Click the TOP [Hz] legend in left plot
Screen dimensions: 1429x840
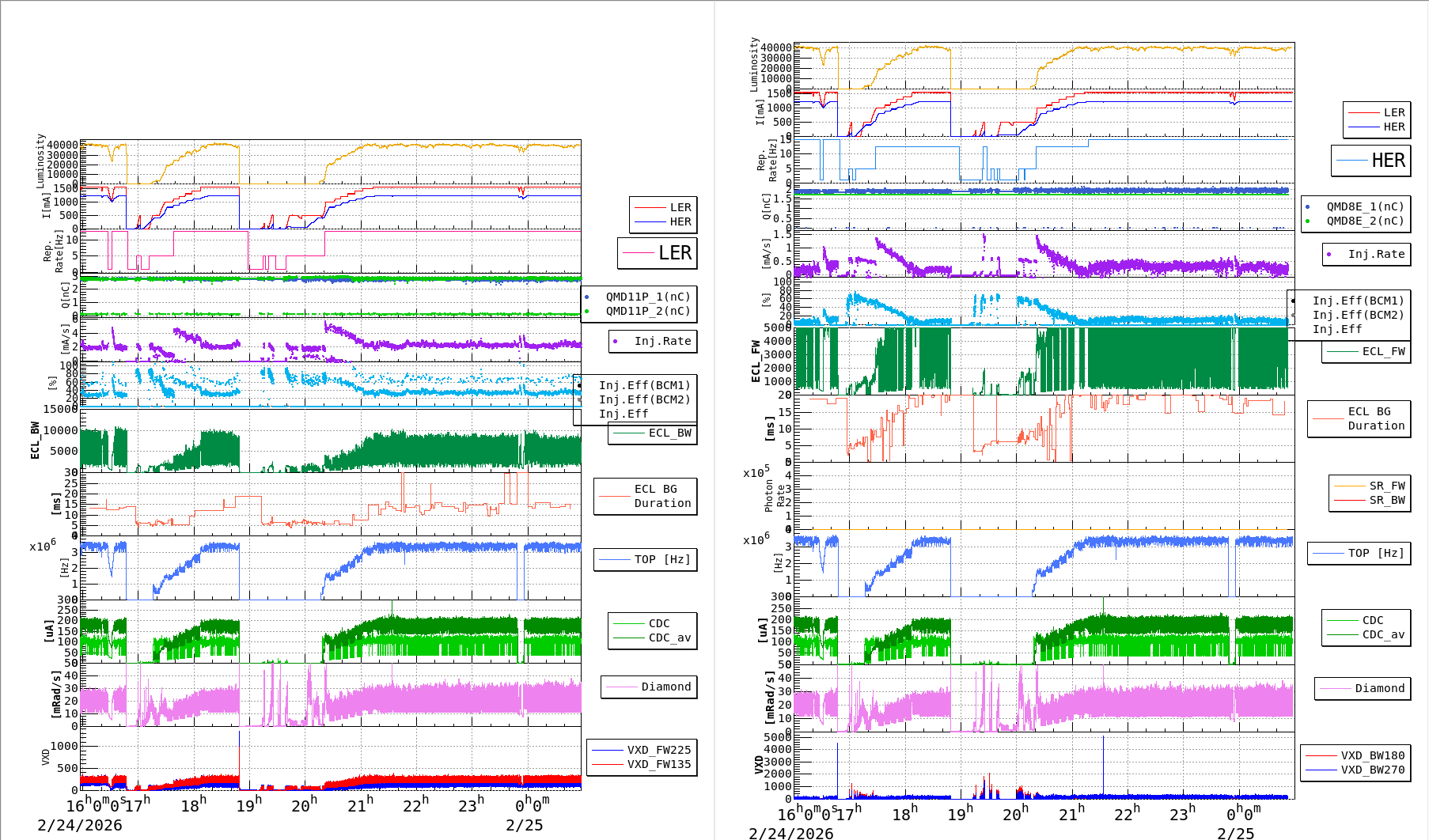662,559
